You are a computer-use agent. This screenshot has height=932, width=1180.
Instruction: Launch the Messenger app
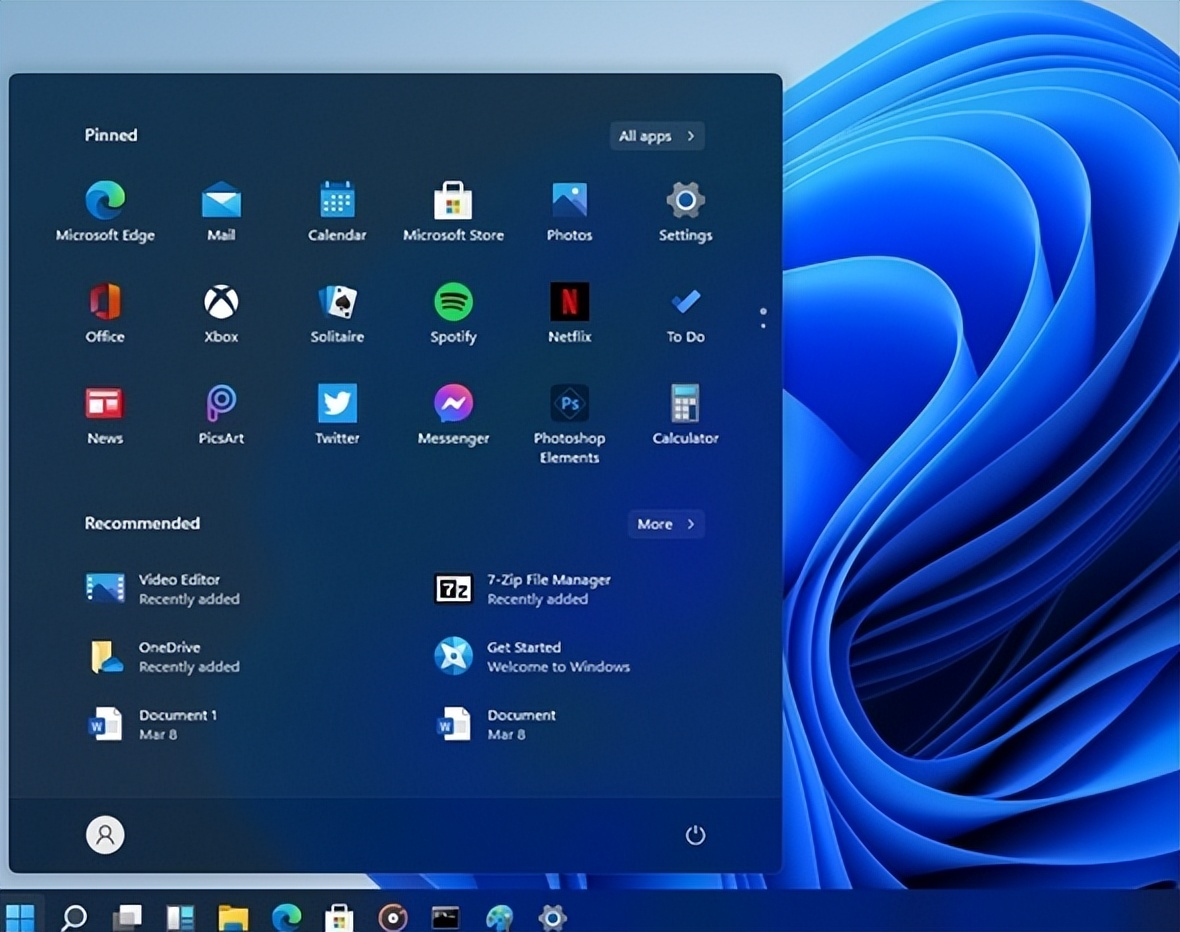point(453,404)
